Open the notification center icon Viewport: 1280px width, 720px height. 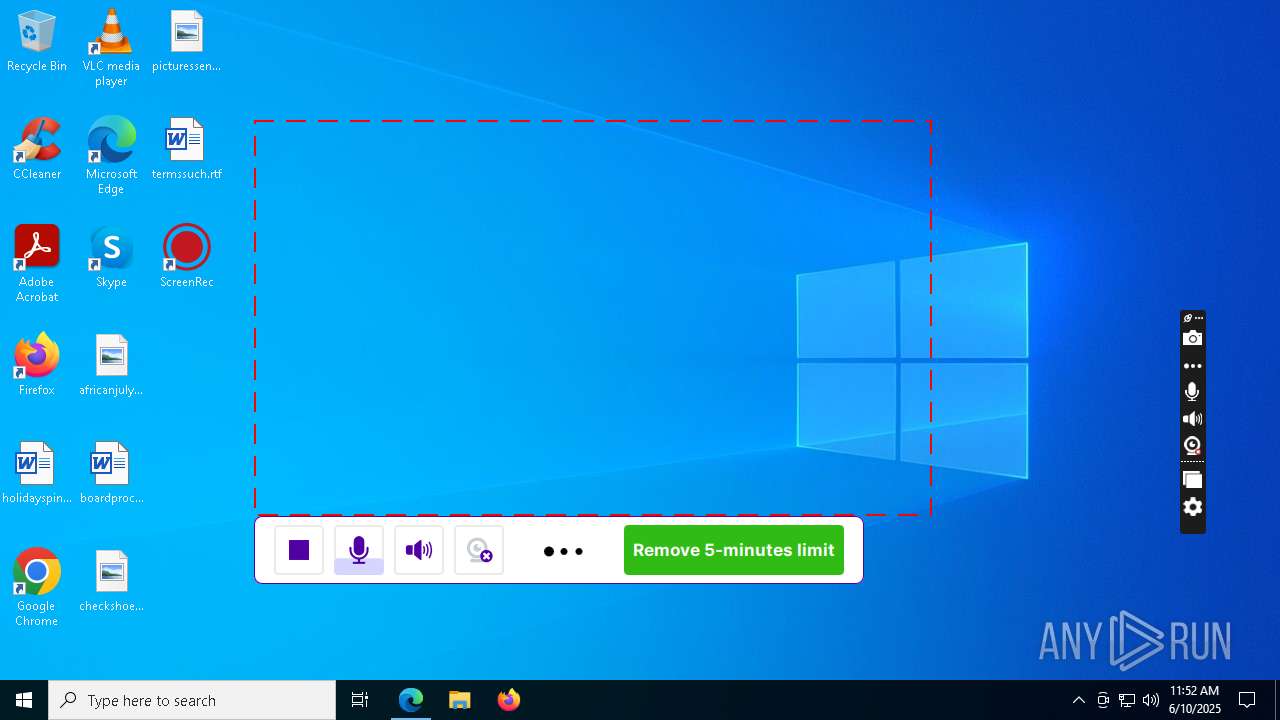click(x=1247, y=700)
